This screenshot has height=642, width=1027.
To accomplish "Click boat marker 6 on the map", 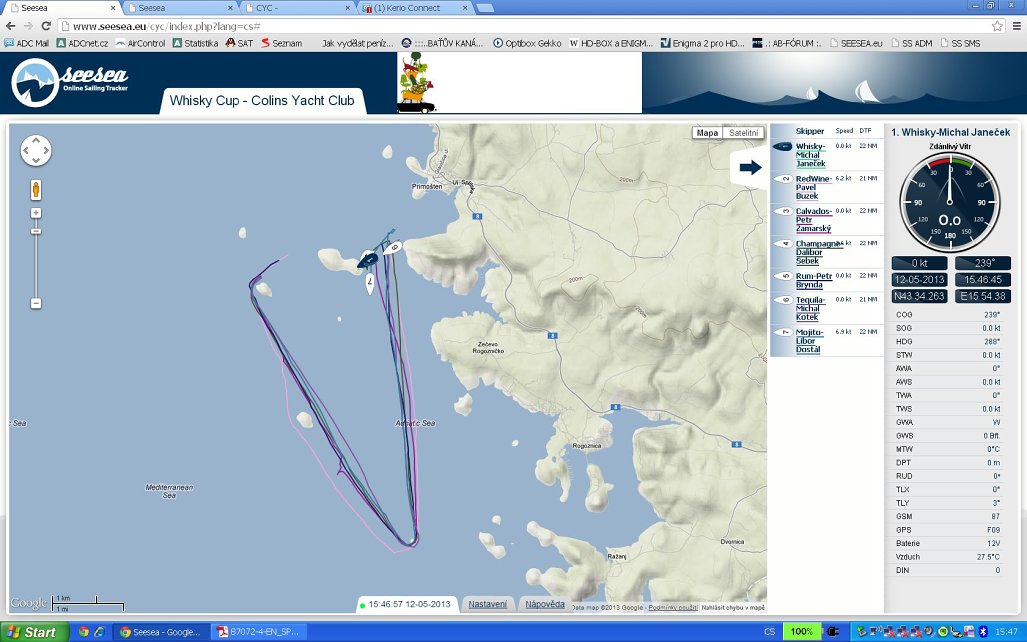I will point(393,247).
